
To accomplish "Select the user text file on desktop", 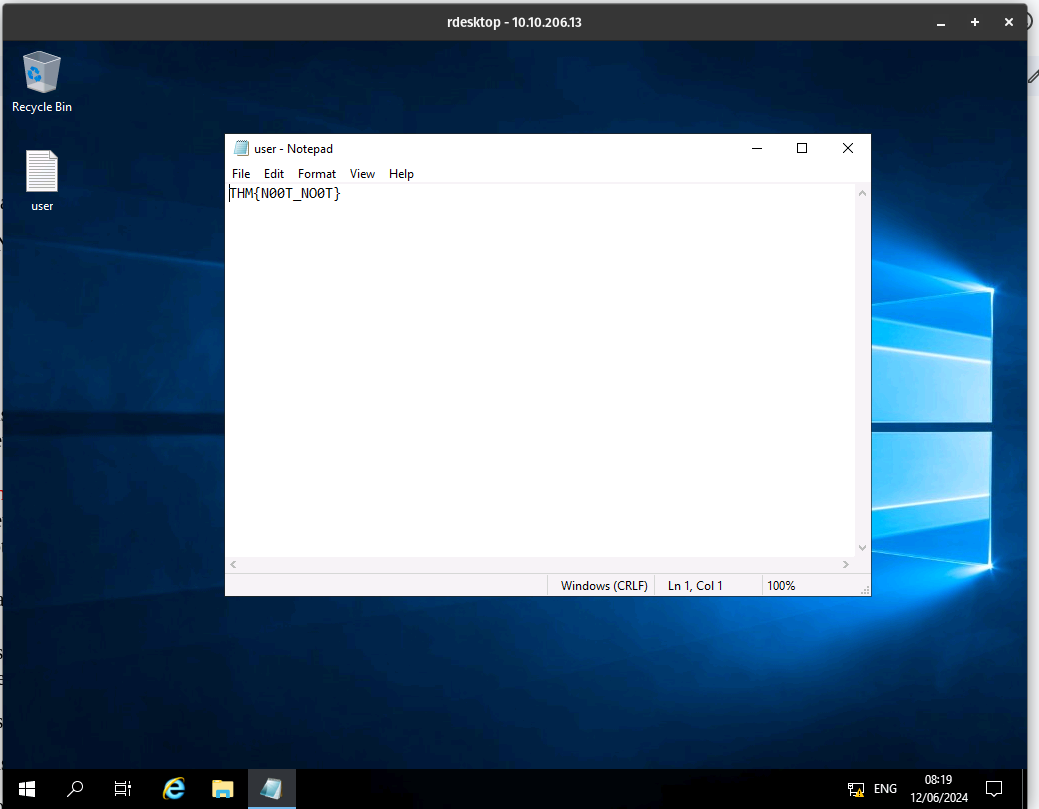I will tap(42, 172).
